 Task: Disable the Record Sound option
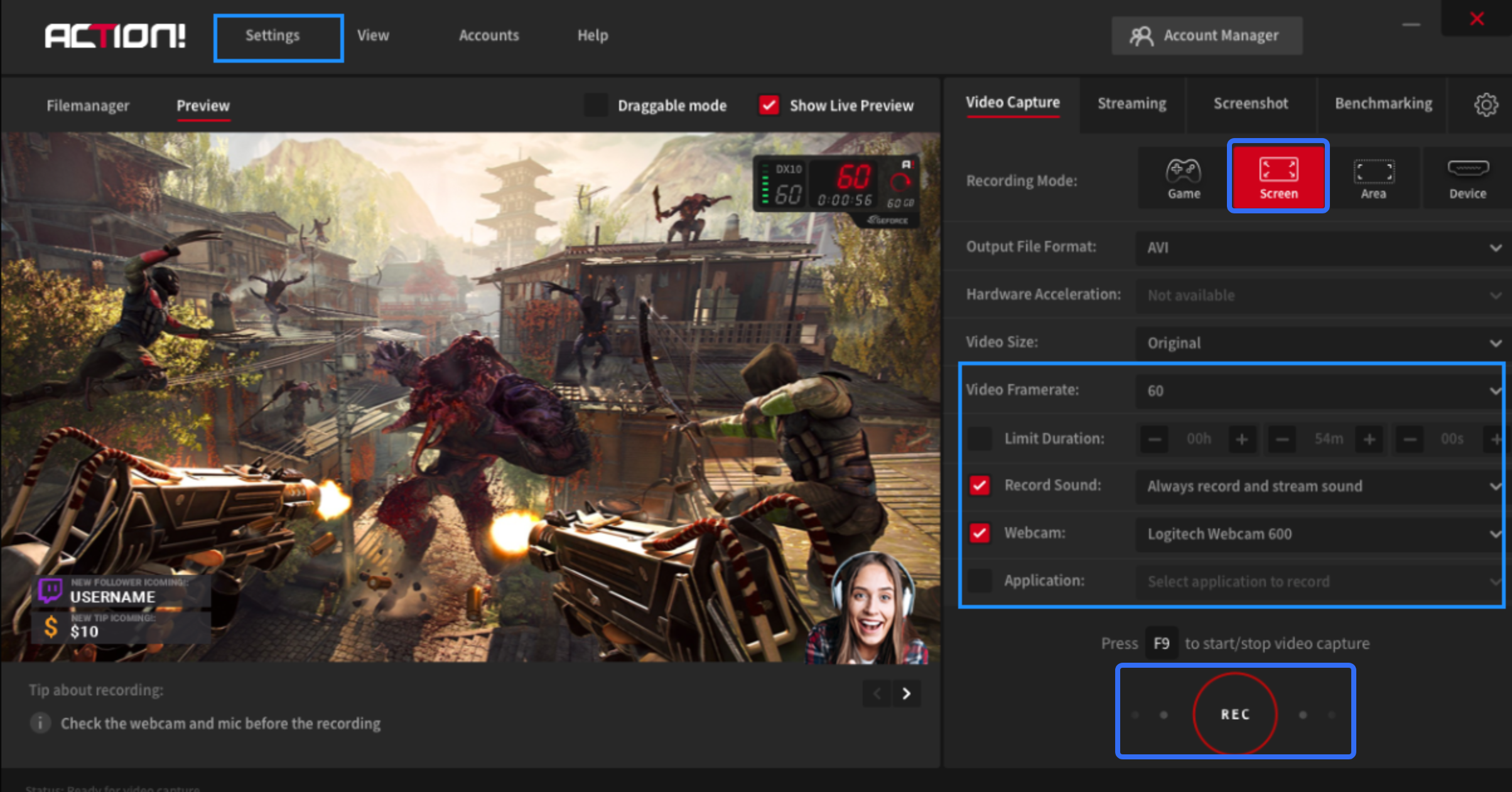click(x=979, y=485)
